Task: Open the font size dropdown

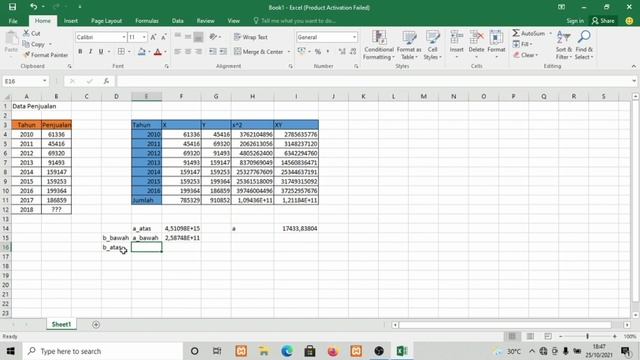Action: (144, 37)
